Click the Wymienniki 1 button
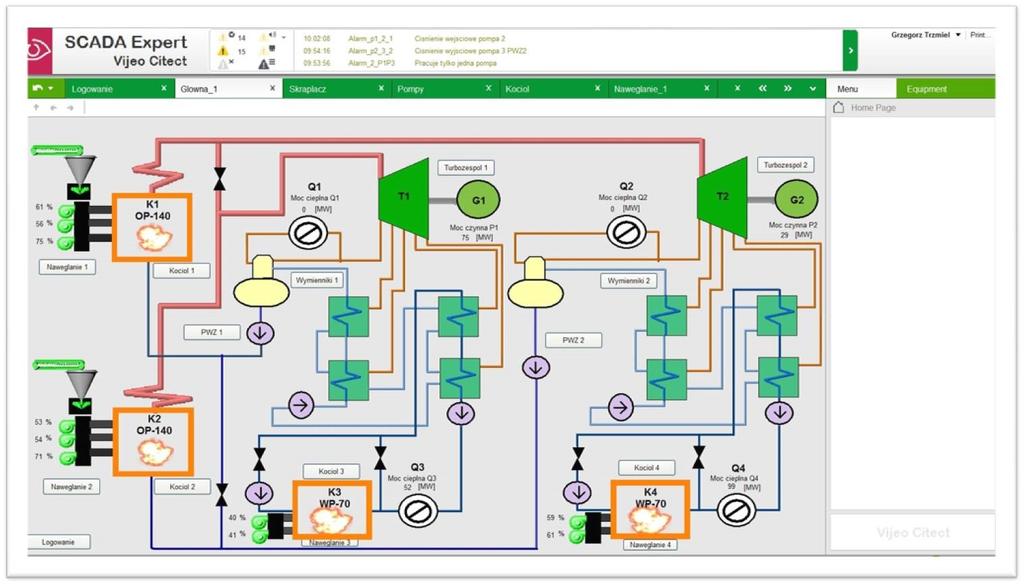The image size is (1024, 585). click(317, 280)
